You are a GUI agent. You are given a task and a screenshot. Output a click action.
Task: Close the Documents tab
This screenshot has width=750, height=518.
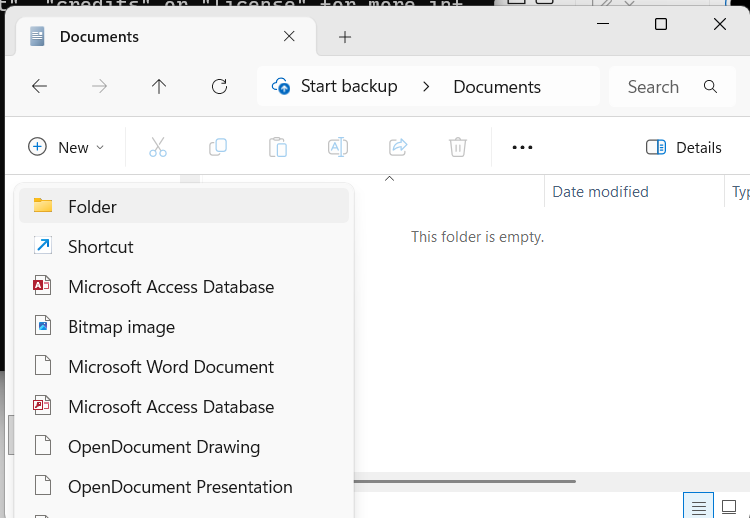coord(289,36)
